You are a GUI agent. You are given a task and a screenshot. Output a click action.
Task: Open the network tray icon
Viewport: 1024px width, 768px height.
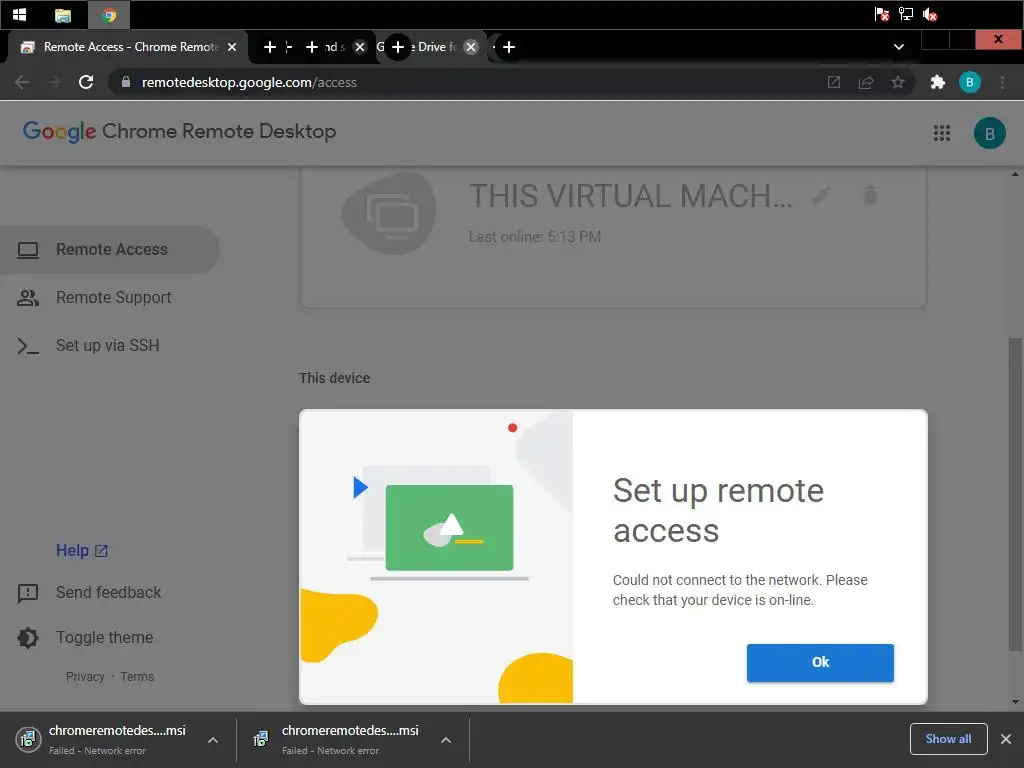pos(905,14)
